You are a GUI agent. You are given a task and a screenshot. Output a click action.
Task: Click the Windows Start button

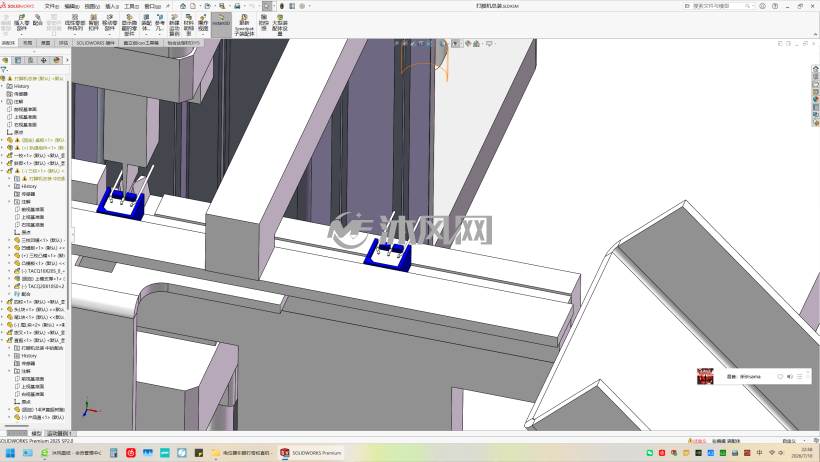pos(10,453)
